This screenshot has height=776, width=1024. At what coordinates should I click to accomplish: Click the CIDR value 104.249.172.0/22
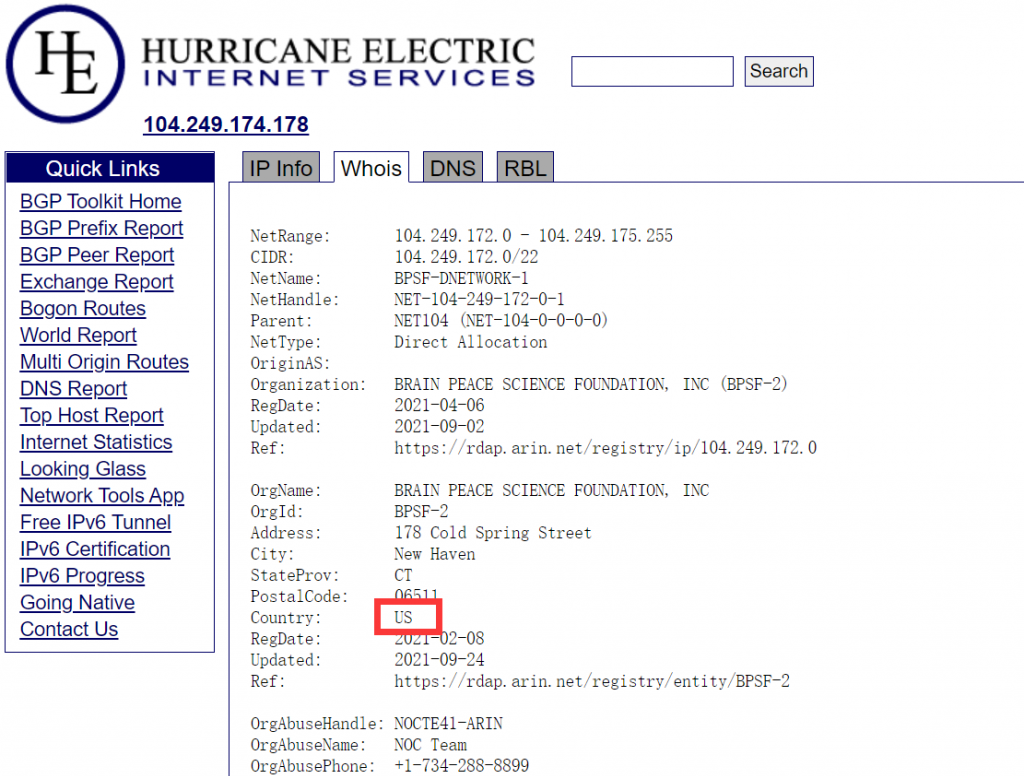pos(466,257)
